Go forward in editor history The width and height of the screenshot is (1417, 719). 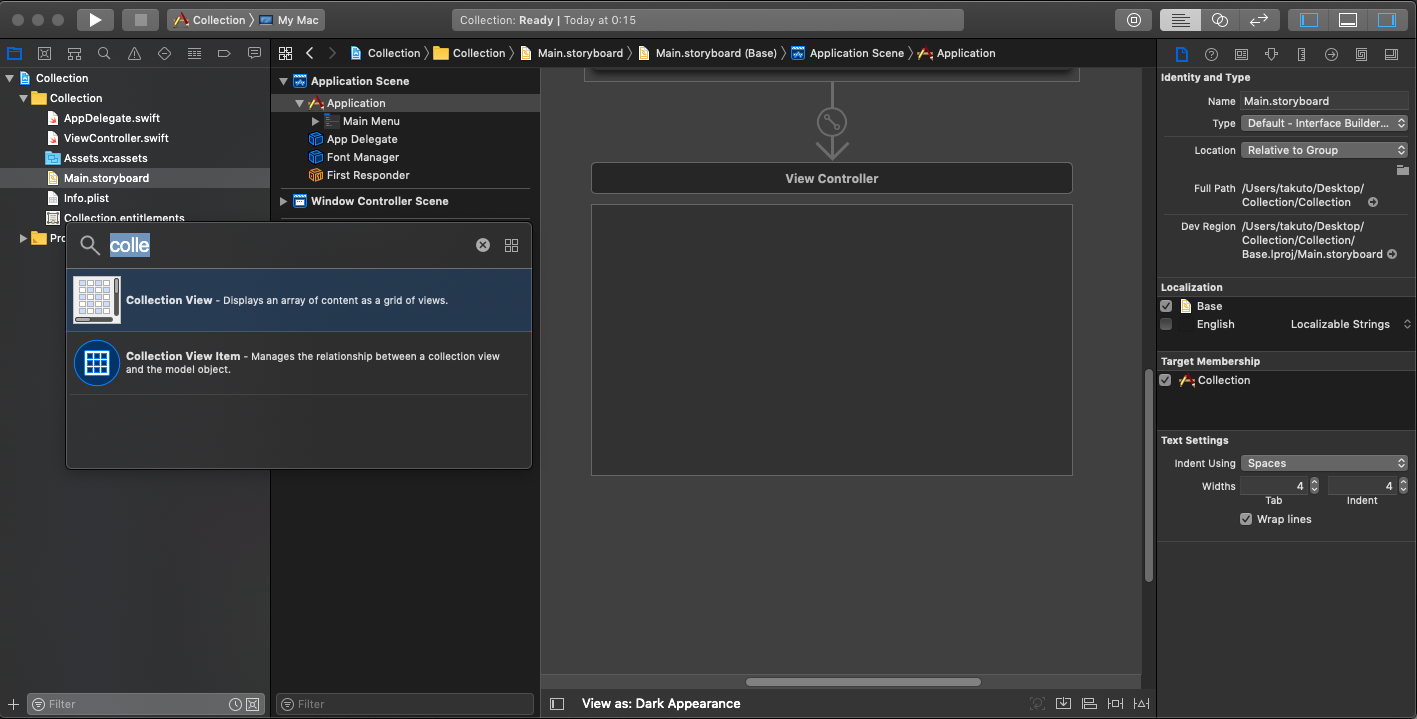pyautogui.click(x=333, y=53)
